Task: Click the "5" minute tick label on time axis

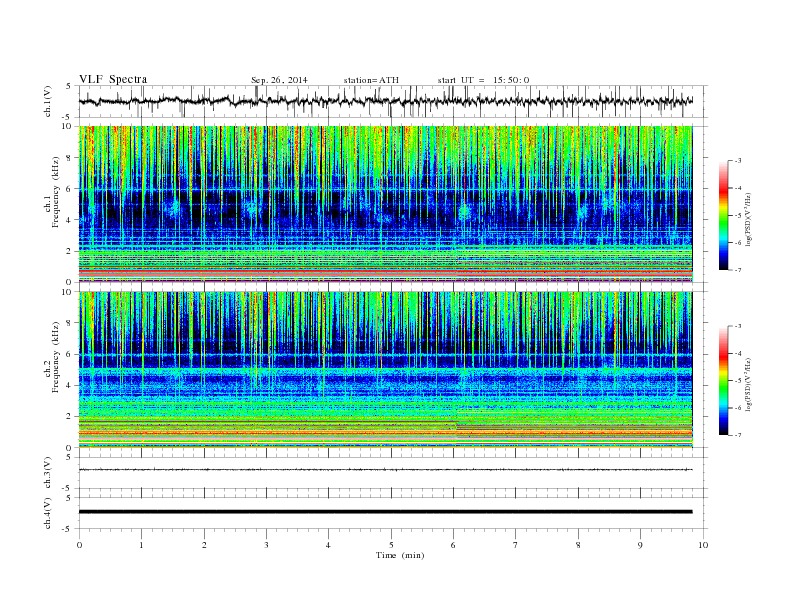Action: tap(391, 545)
